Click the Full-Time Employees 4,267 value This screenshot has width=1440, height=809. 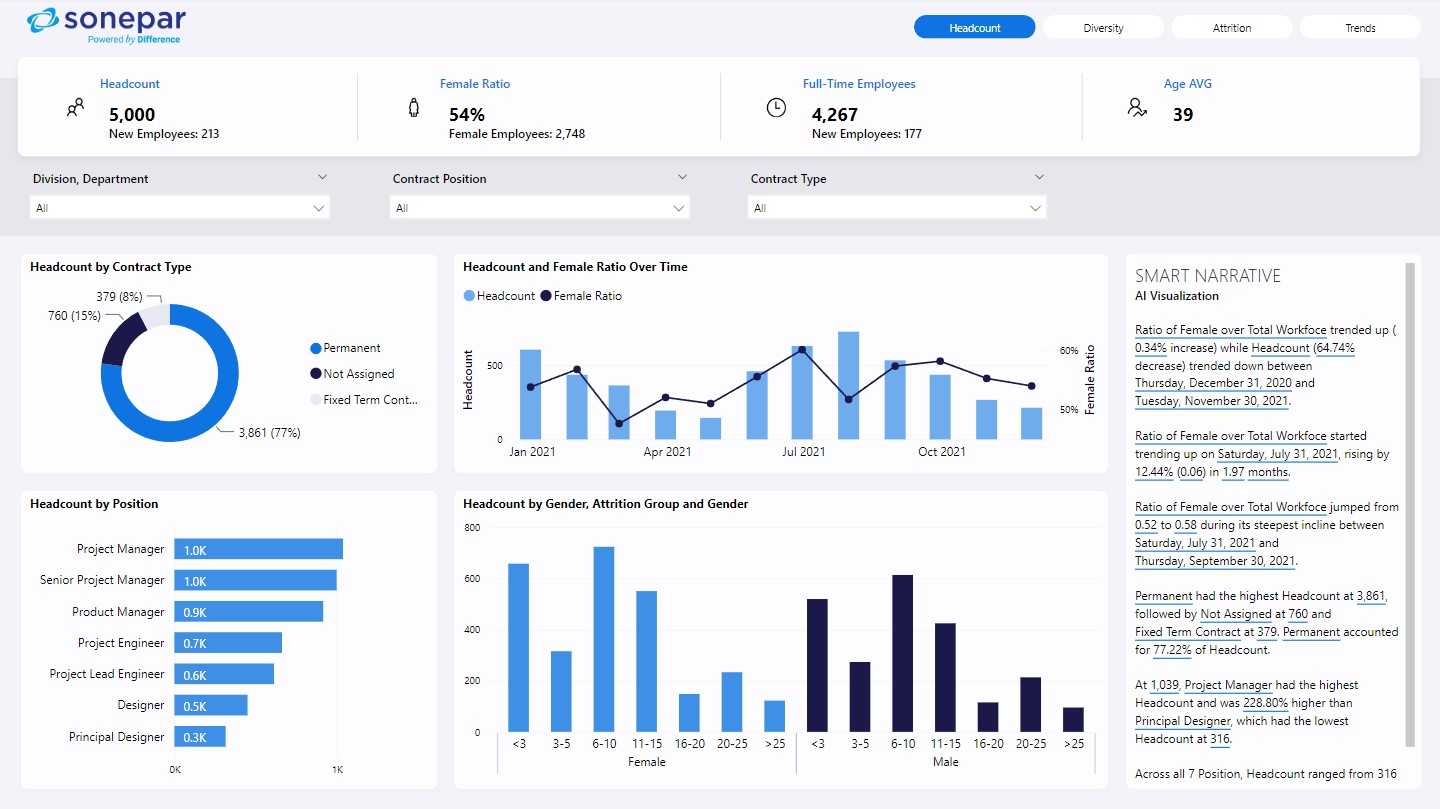pos(835,115)
